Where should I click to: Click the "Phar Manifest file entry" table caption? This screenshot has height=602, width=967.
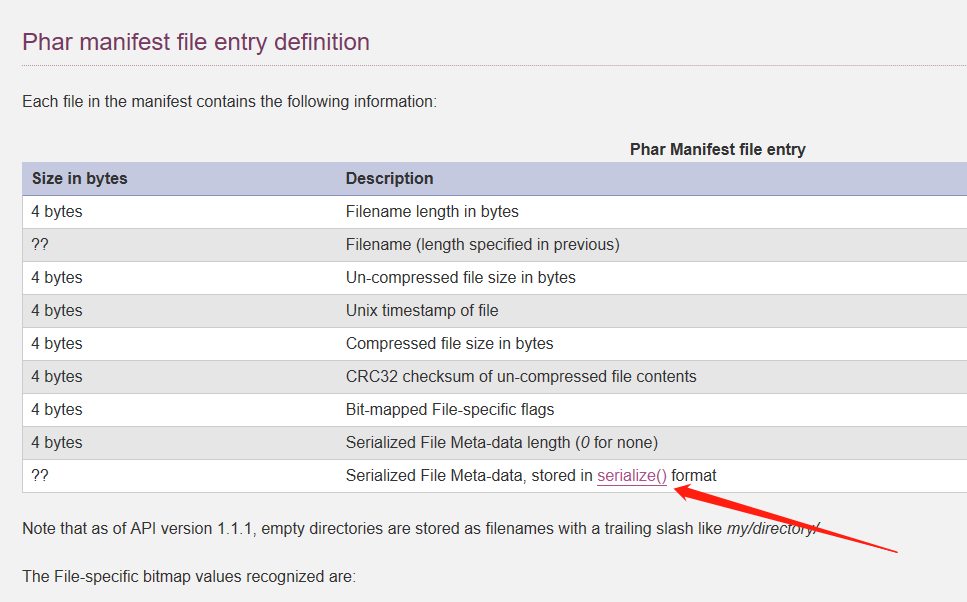(x=717, y=149)
